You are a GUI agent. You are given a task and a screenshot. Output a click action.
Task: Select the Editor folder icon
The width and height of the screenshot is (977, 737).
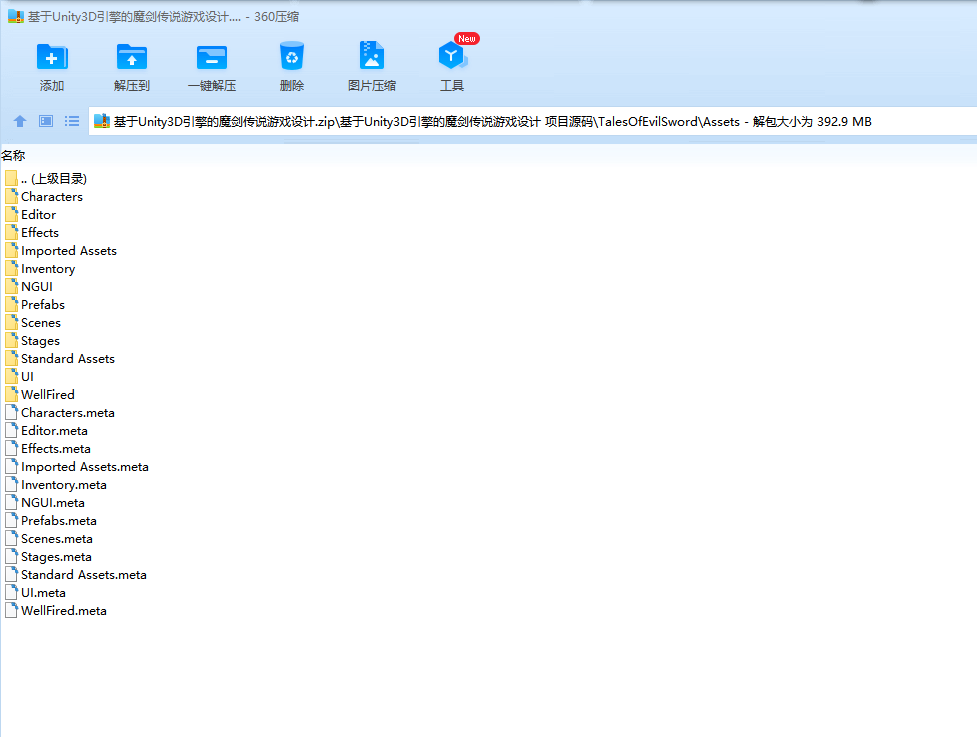[11, 214]
